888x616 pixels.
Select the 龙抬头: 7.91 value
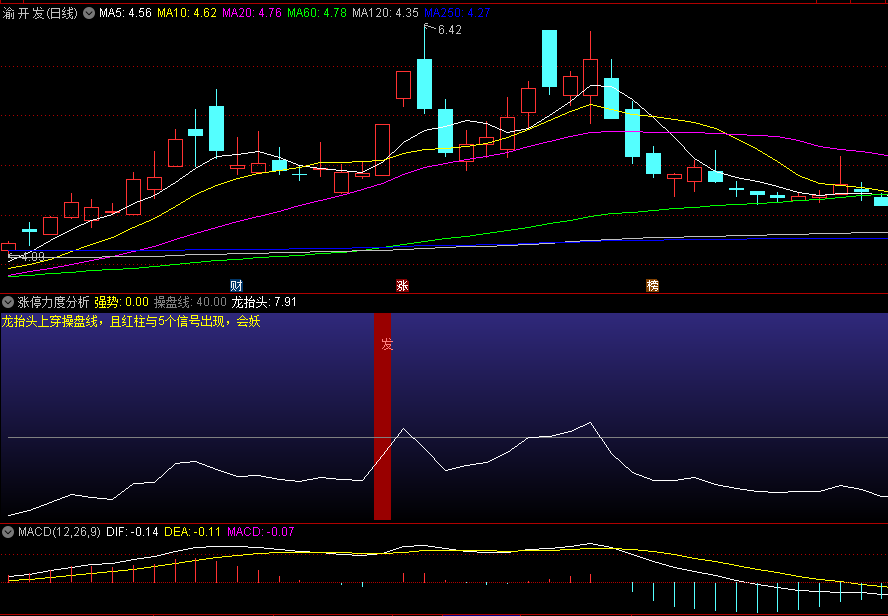coord(264,302)
